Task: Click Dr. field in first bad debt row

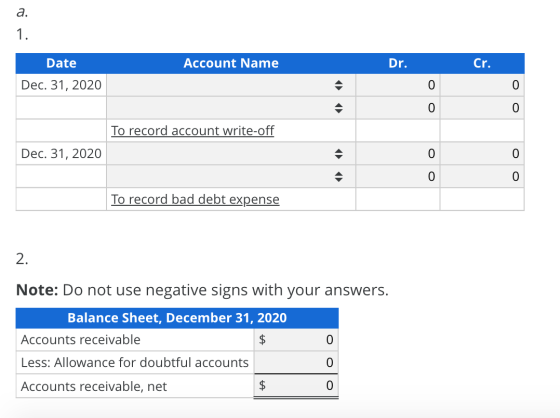Action: 398,154
